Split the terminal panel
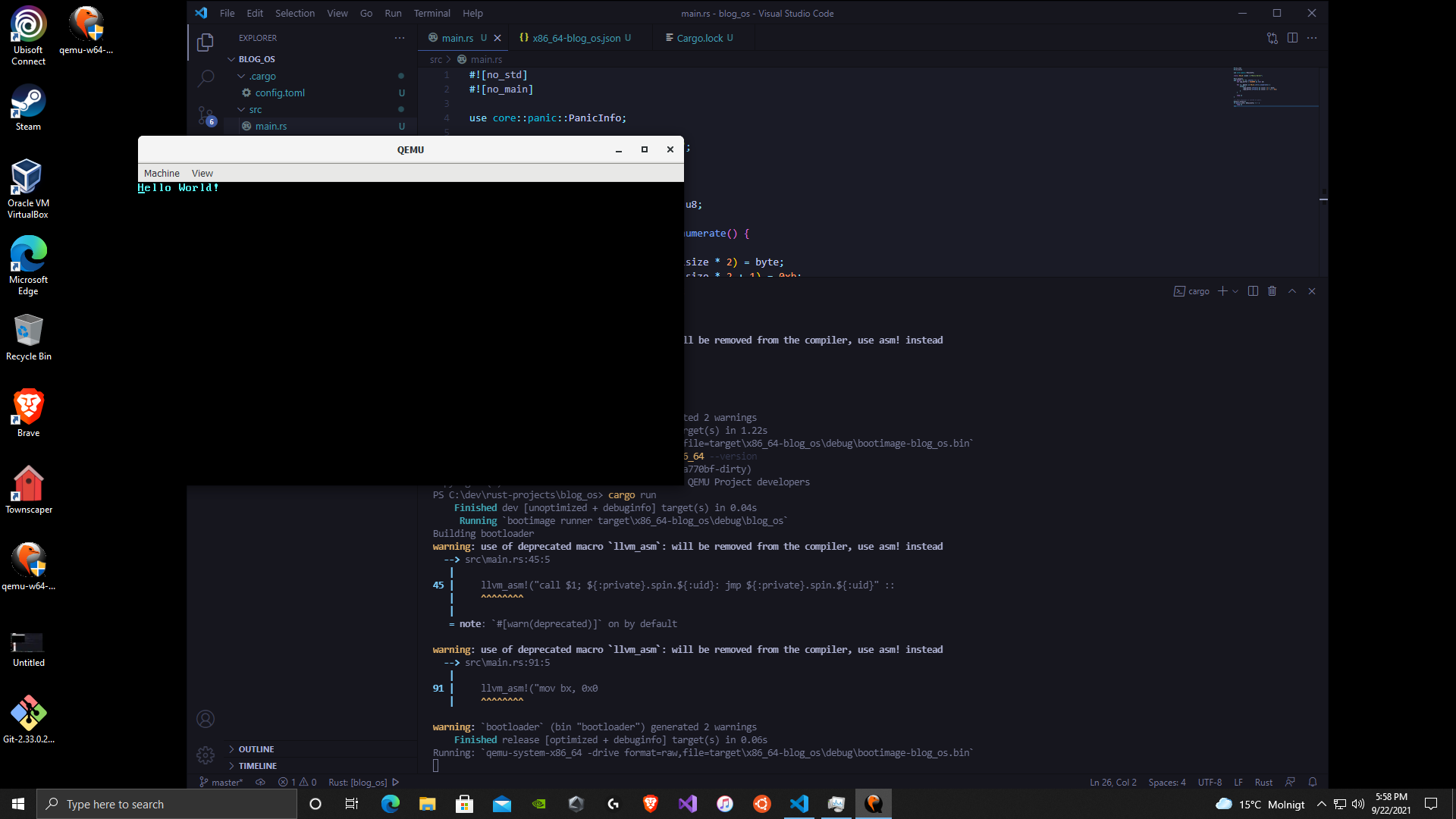The width and height of the screenshot is (1456, 819). [x=1253, y=291]
